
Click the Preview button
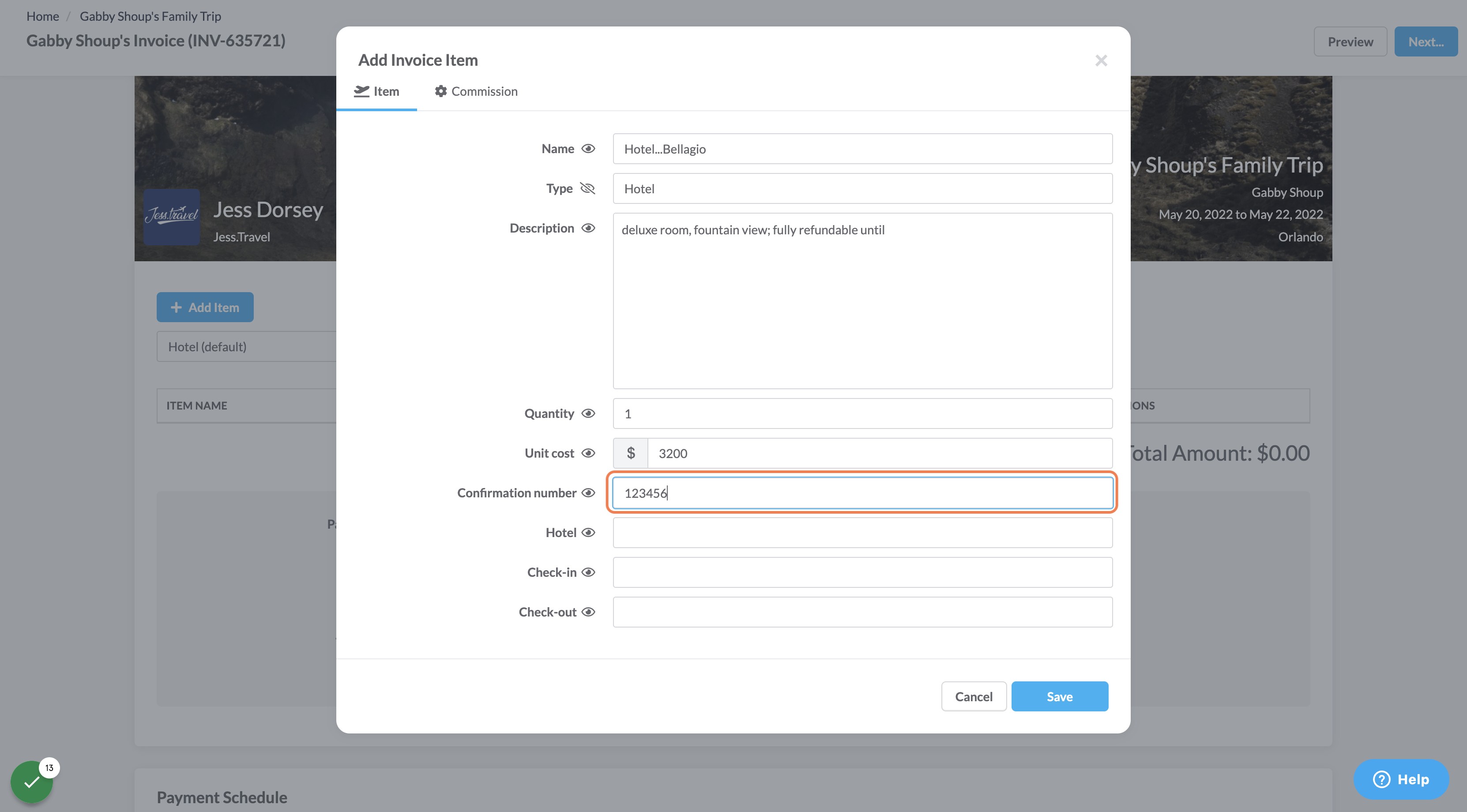pyautogui.click(x=1350, y=41)
